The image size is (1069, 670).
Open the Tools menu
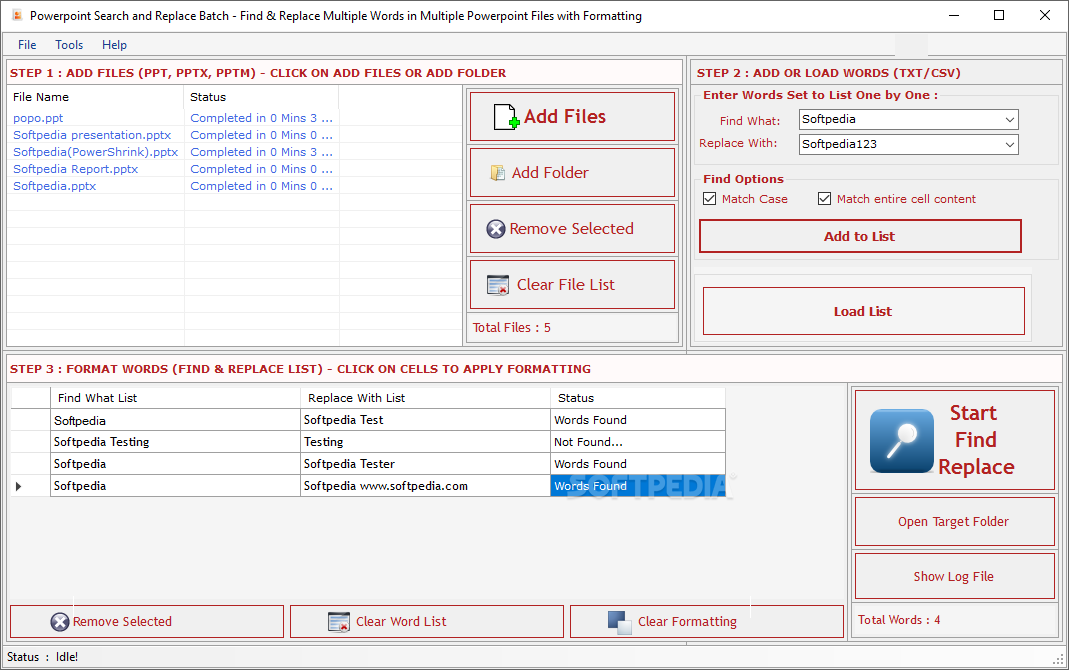69,45
